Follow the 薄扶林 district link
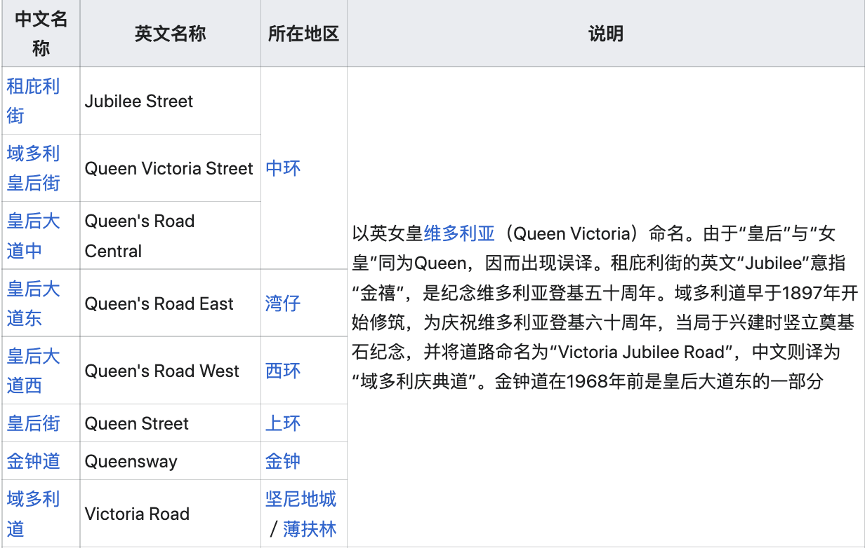This screenshot has width=866, height=550. [x=310, y=529]
